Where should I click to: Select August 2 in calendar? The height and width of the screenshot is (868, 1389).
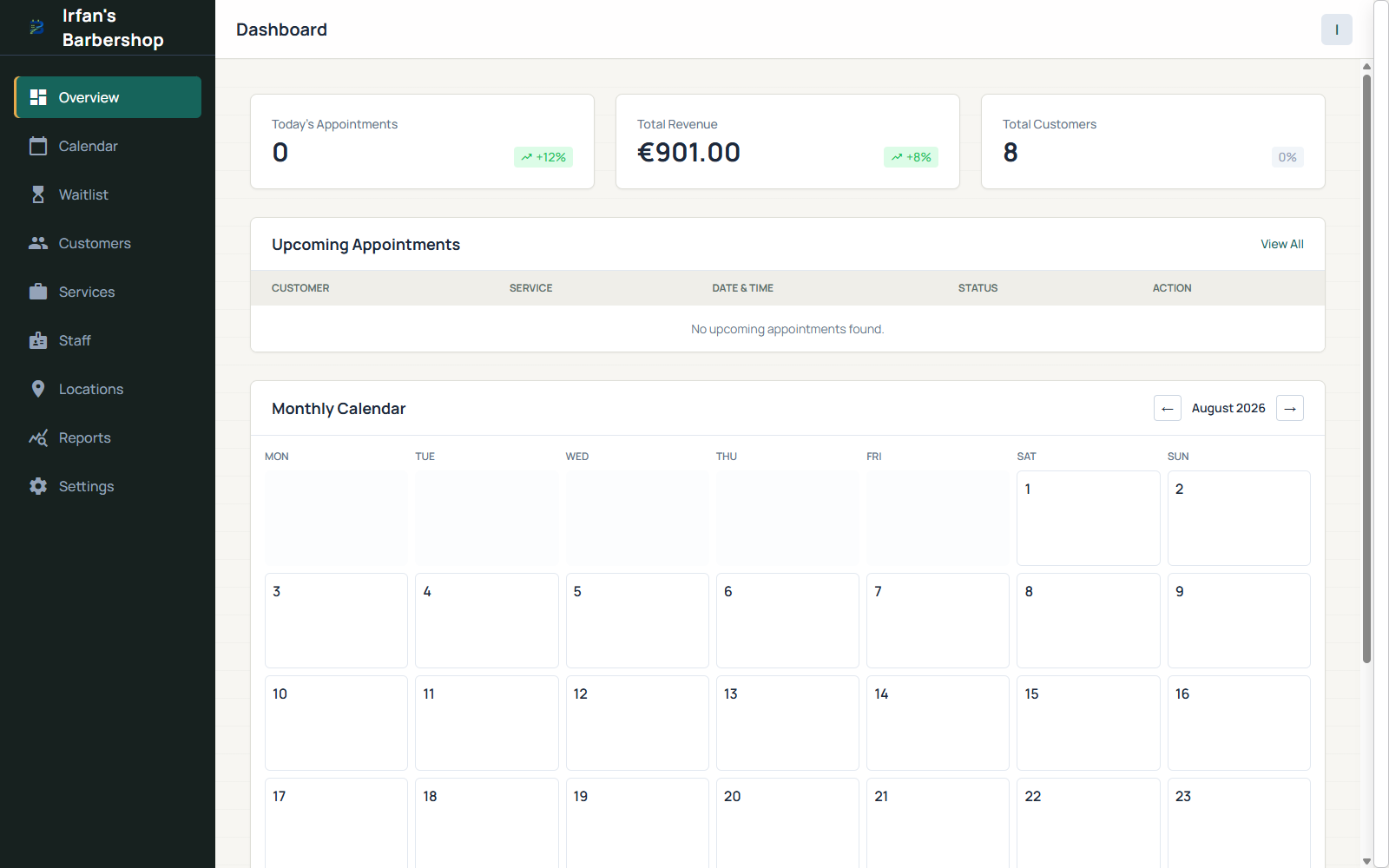[1239, 518]
